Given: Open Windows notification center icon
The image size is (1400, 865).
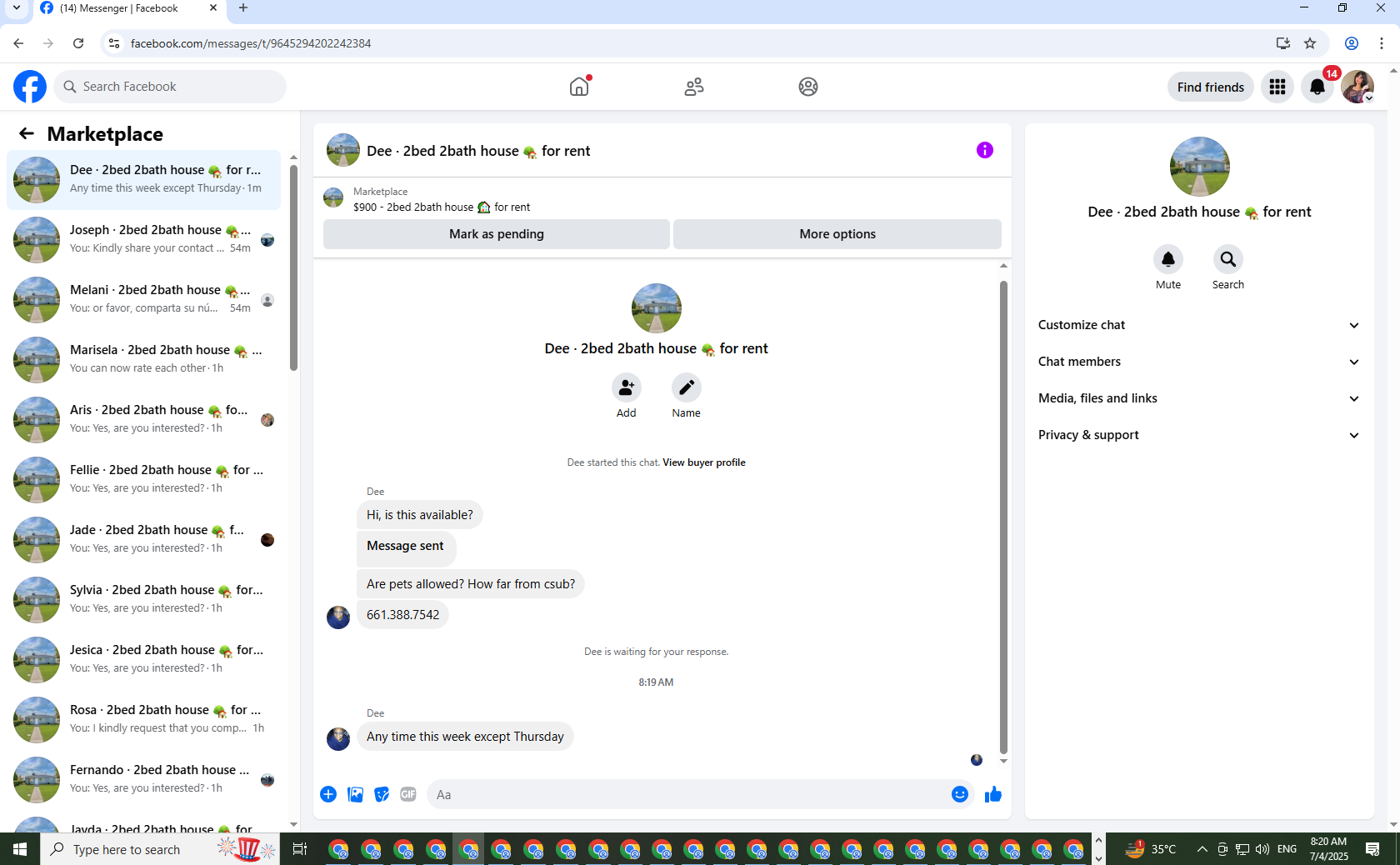Looking at the screenshot, I should (1372, 849).
